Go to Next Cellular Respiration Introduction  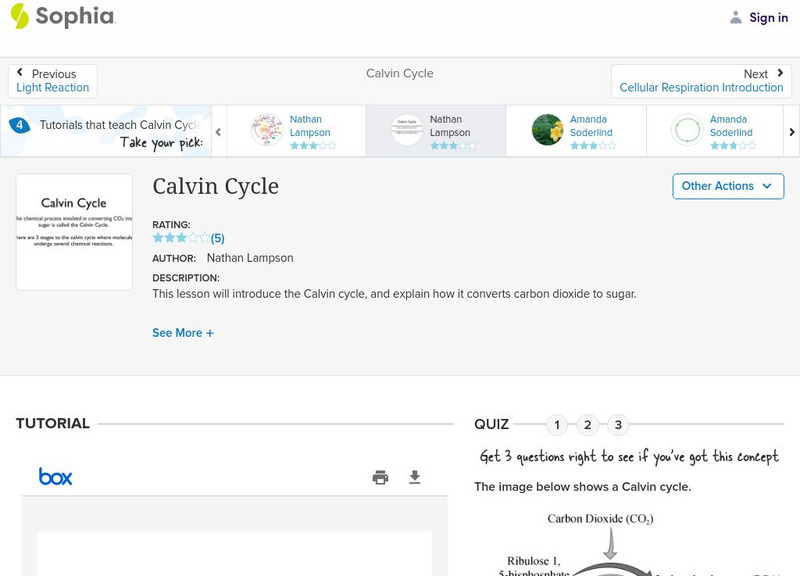pos(701,81)
